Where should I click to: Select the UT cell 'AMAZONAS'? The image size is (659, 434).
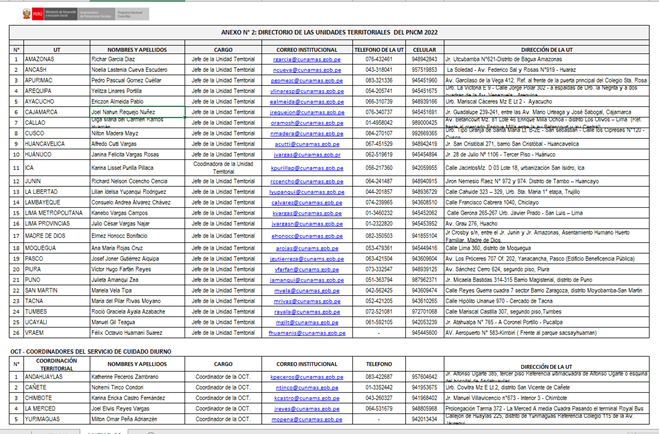click(x=57, y=59)
